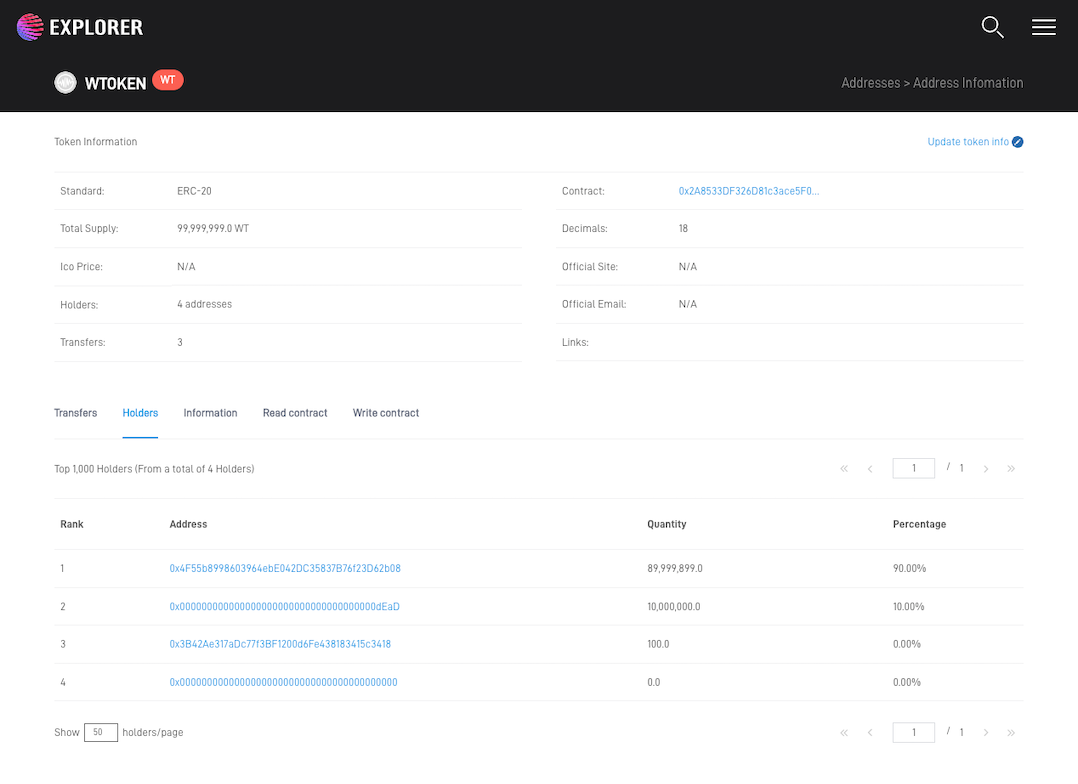Switch to the Transfers tab
The image size is (1078, 784).
coord(76,413)
